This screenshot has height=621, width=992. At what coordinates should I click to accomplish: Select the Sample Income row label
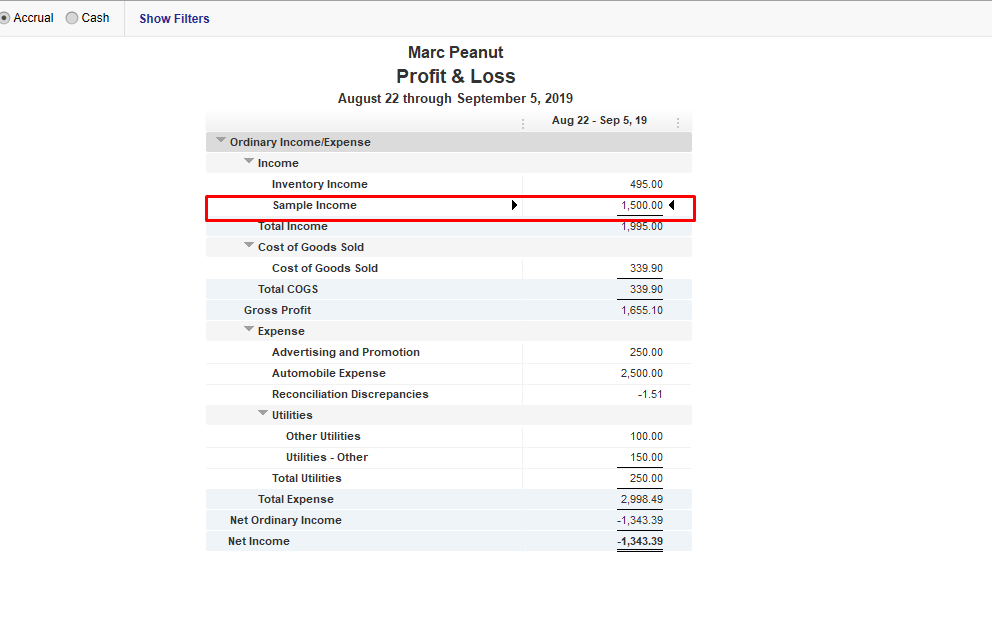[314, 205]
